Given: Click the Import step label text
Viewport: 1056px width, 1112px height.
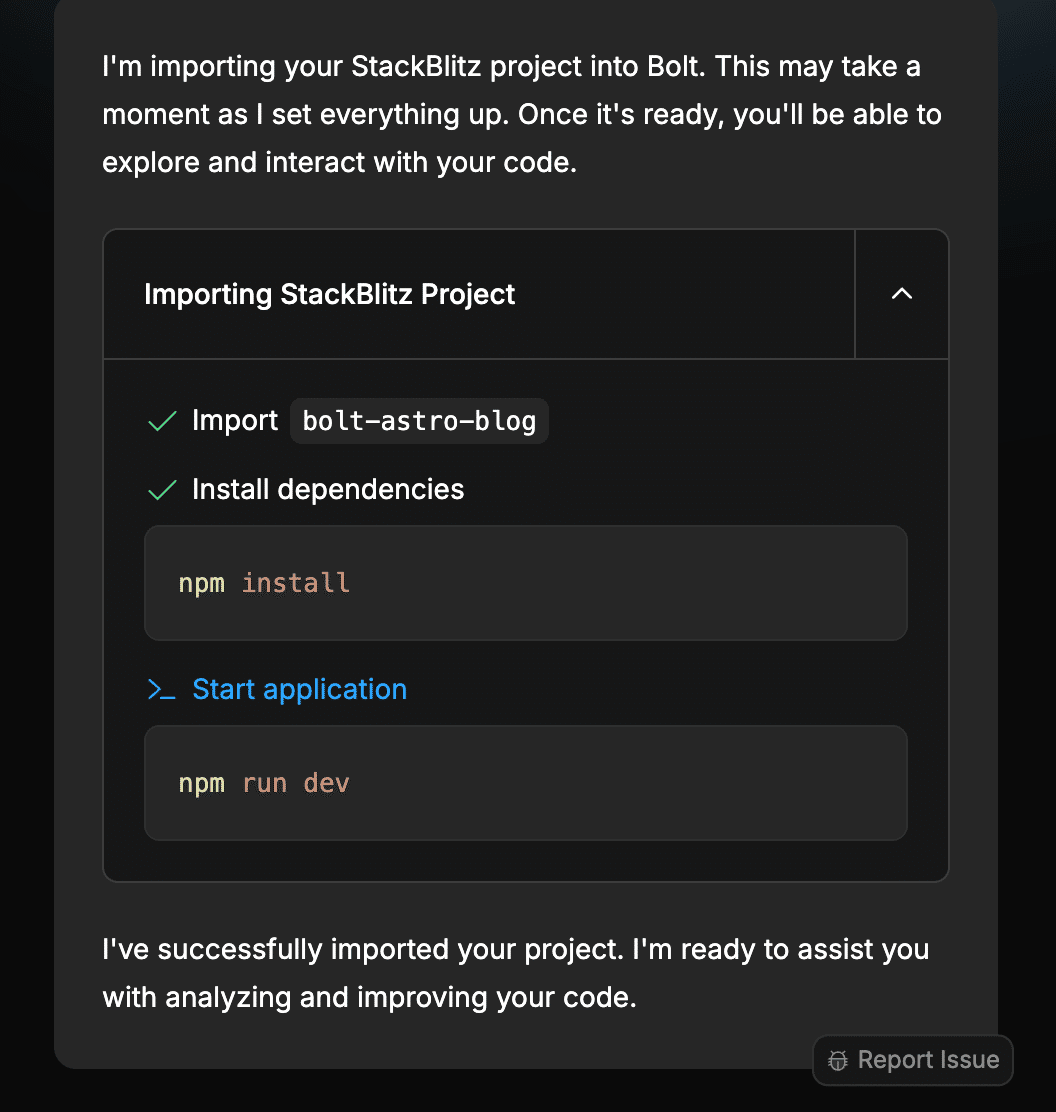Looking at the screenshot, I should point(235,421).
